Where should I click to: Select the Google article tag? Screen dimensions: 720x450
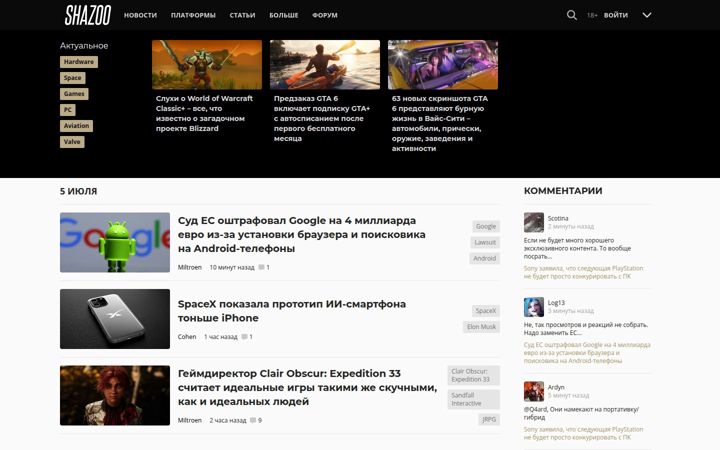pos(486,226)
